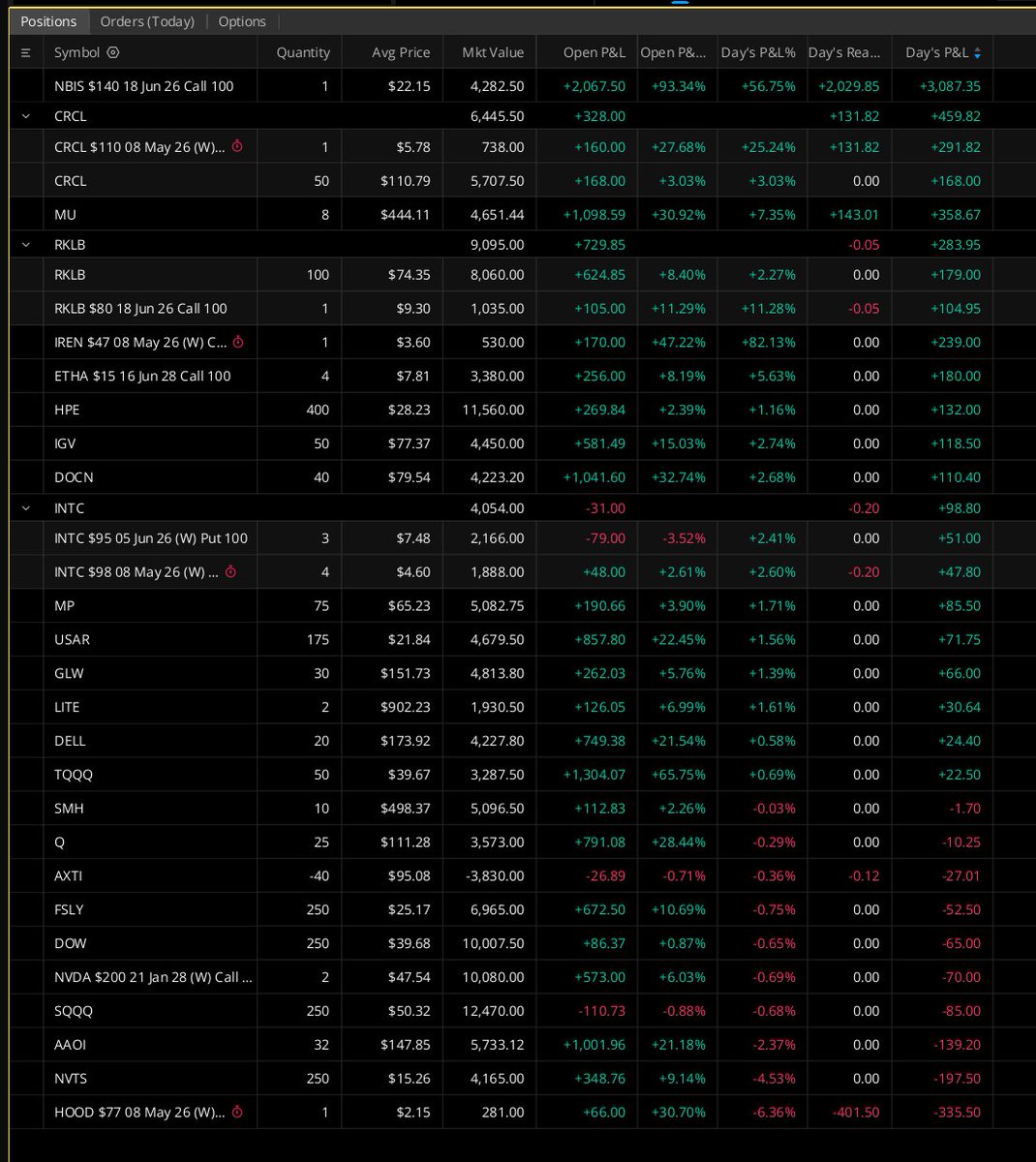Viewport: 1036px width, 1162px height.
Task: Select the FSLY position row
Action: point(523,910)
